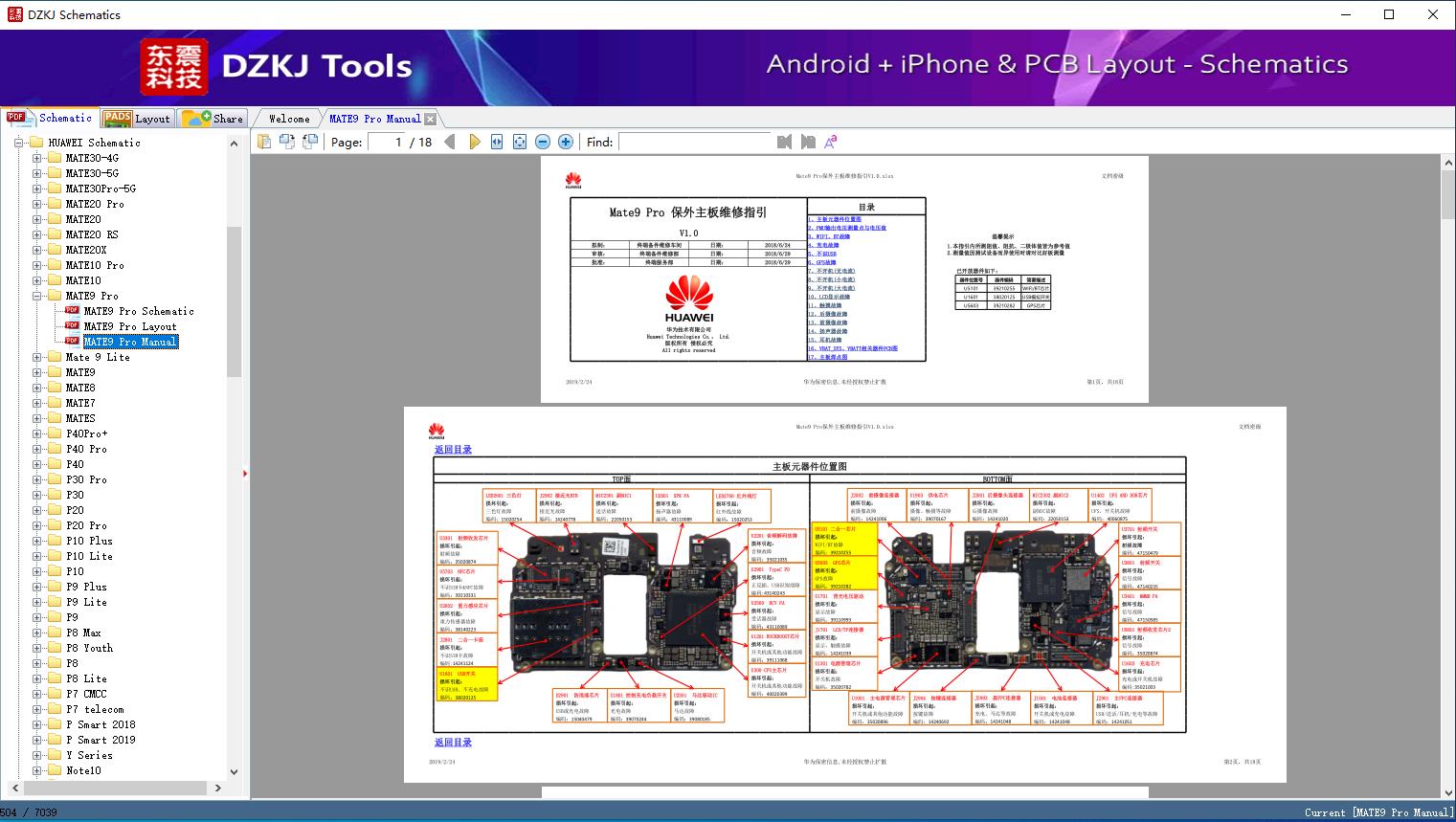This screenshot has width=1456, height=822.
Task: Click the MATE8 folder icon
Action: (x=55, y=388)
